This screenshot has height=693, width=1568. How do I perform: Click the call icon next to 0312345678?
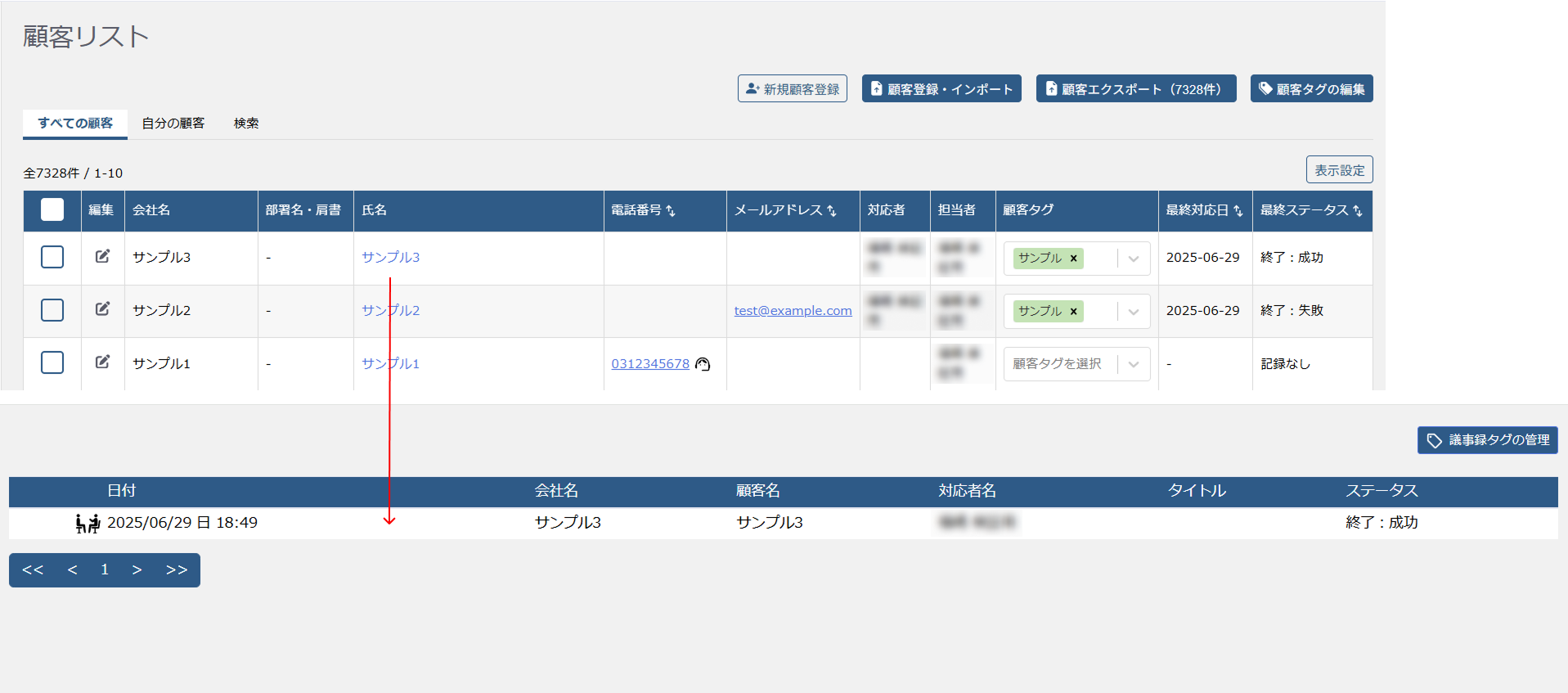(703, 364)
